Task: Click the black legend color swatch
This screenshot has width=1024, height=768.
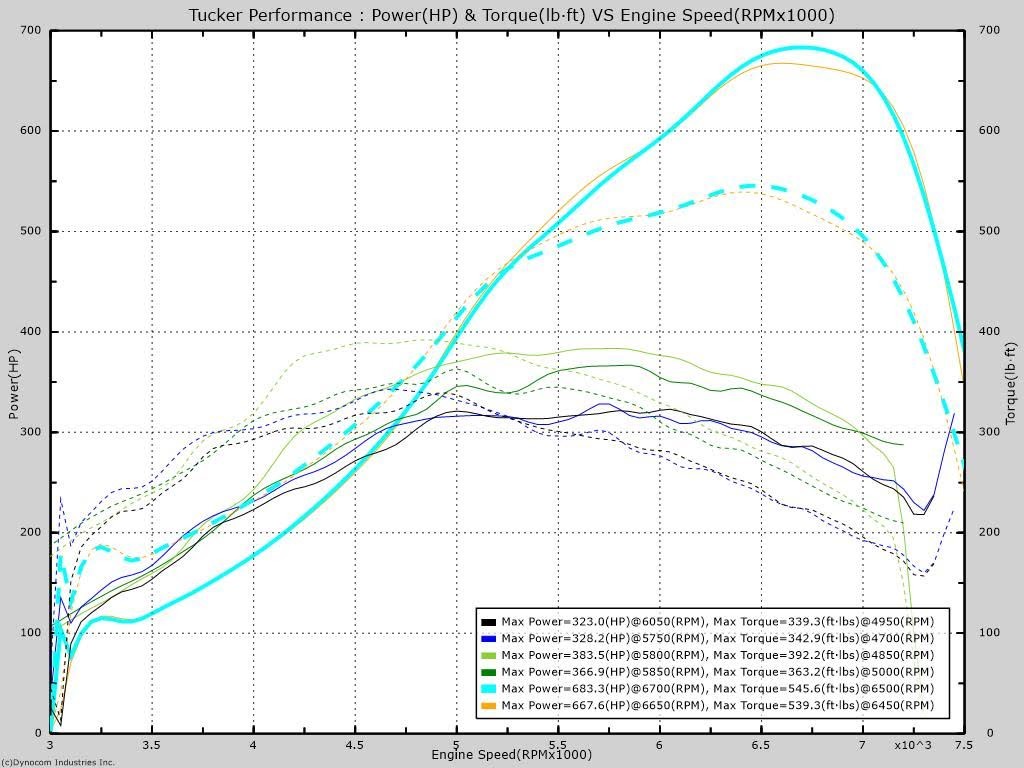Action: (x=488, y=622)
